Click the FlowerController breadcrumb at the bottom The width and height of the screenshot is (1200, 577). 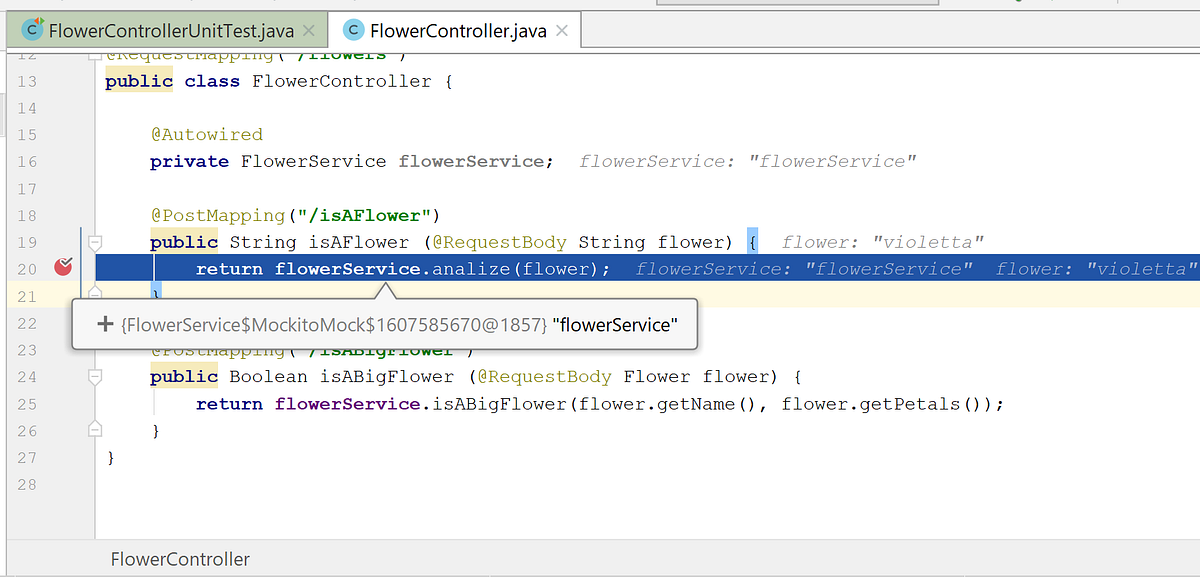click(x=180, y=559)
